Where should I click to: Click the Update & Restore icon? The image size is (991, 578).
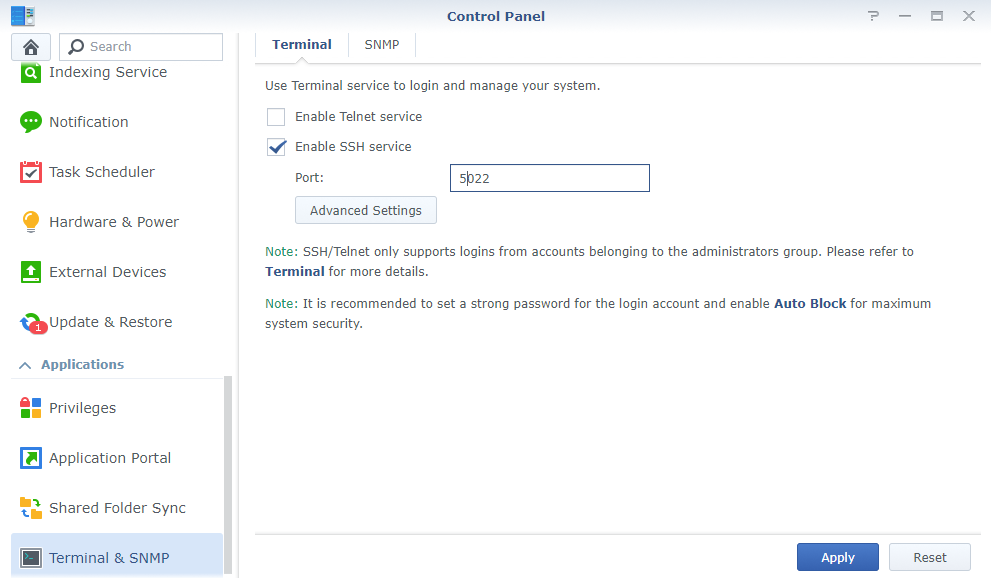coord(33,323)
